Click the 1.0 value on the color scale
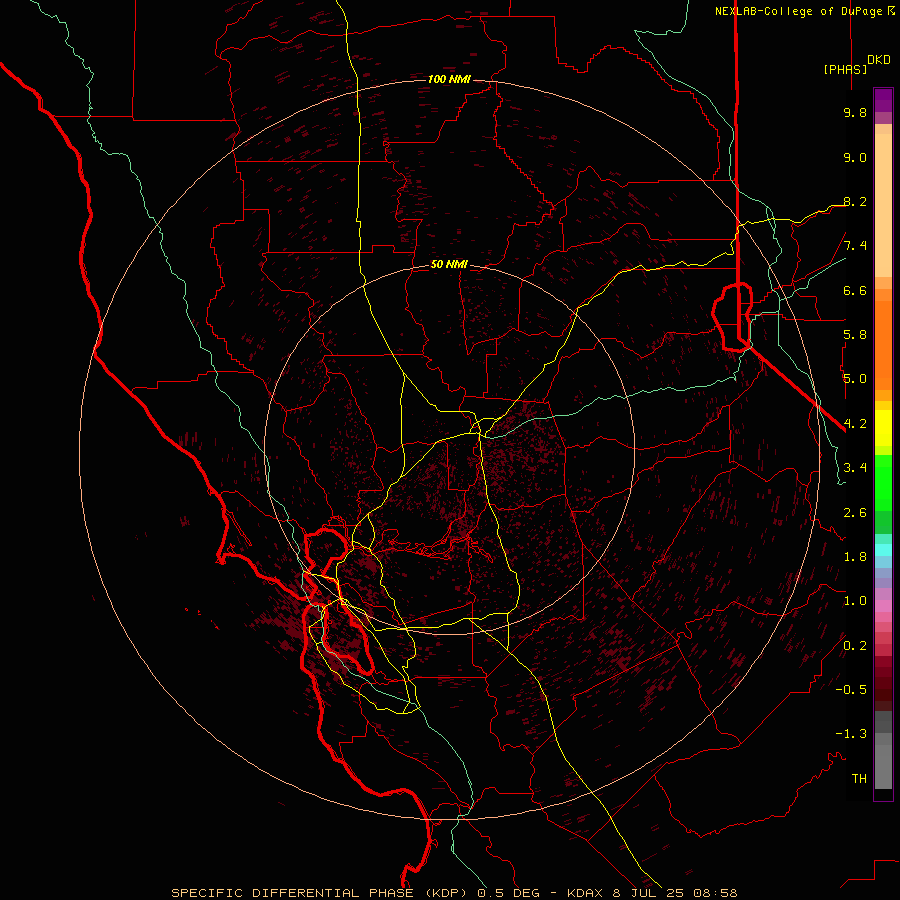The image size is (900, 900). click(x=855, y=601)
